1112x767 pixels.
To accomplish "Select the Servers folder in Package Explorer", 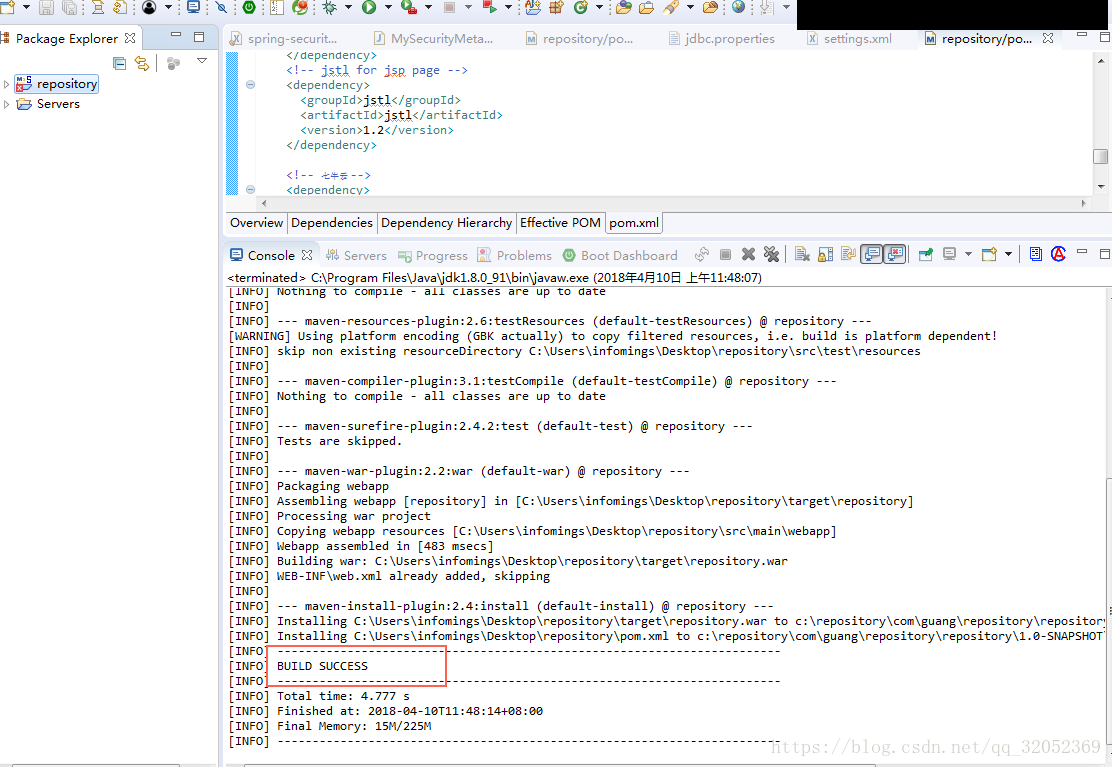I will (x=48, y=104).
